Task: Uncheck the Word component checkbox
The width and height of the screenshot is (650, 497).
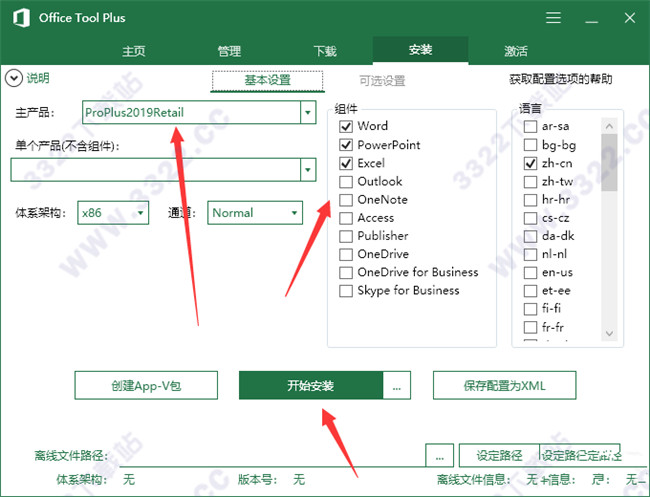Action: point(346,126)
